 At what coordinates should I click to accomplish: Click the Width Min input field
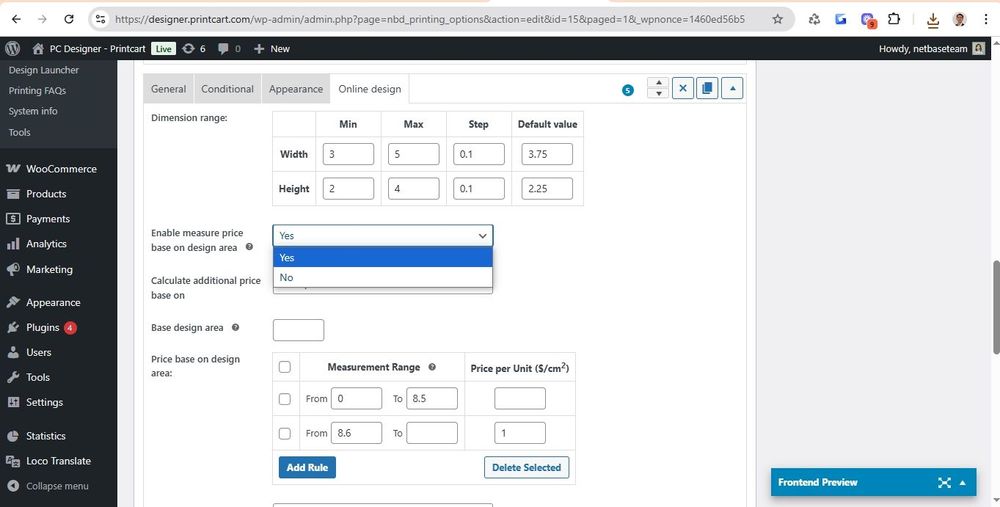(348, 154)
